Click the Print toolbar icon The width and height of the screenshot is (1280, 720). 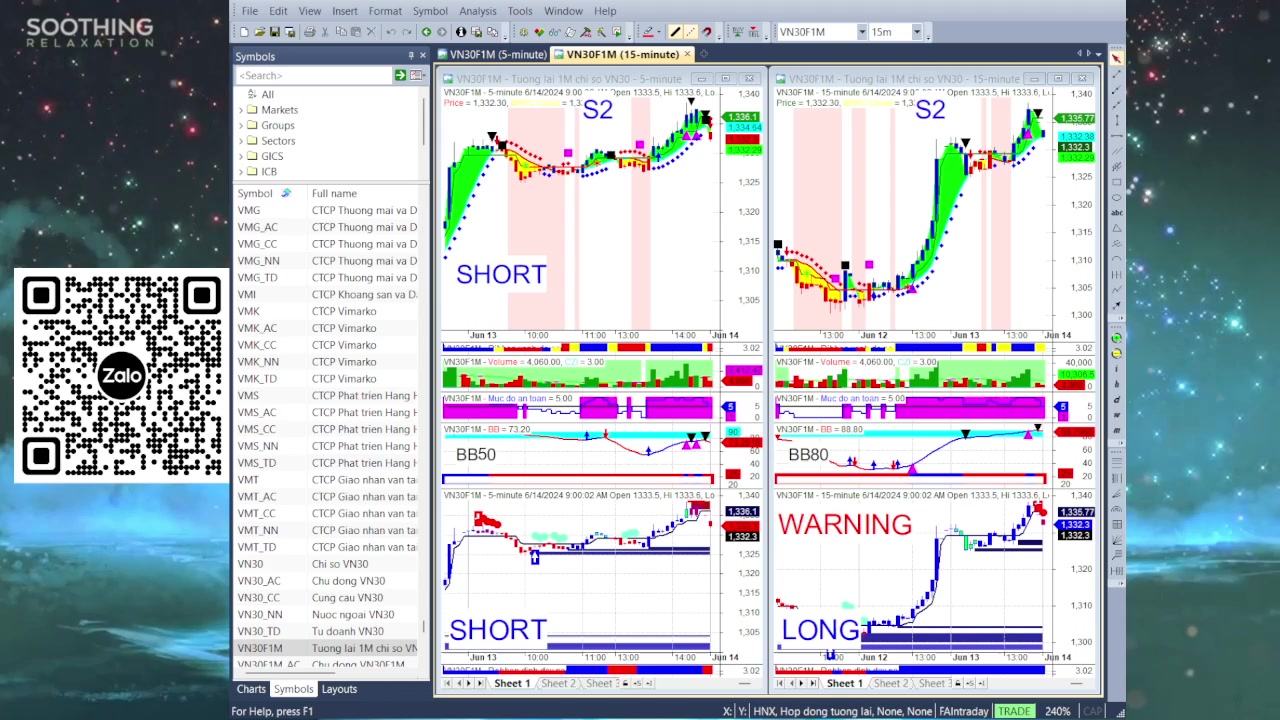click(310, 32)
